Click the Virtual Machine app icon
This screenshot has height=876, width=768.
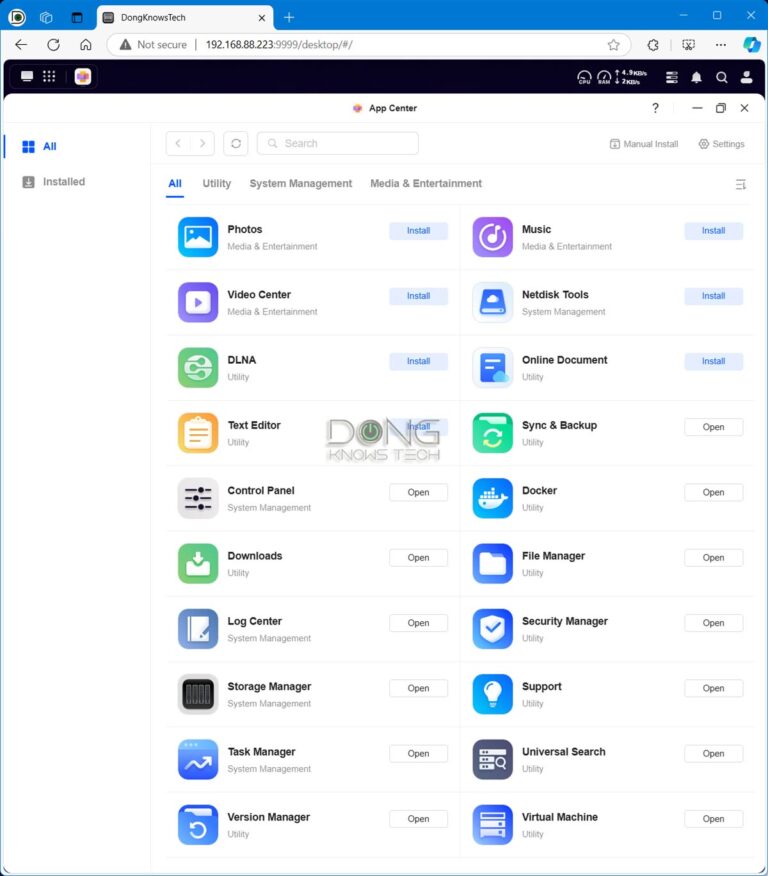[492, 825]
